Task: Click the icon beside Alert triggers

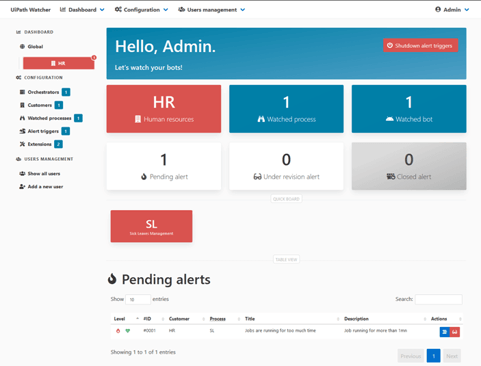Action: (x=22, y=131)
